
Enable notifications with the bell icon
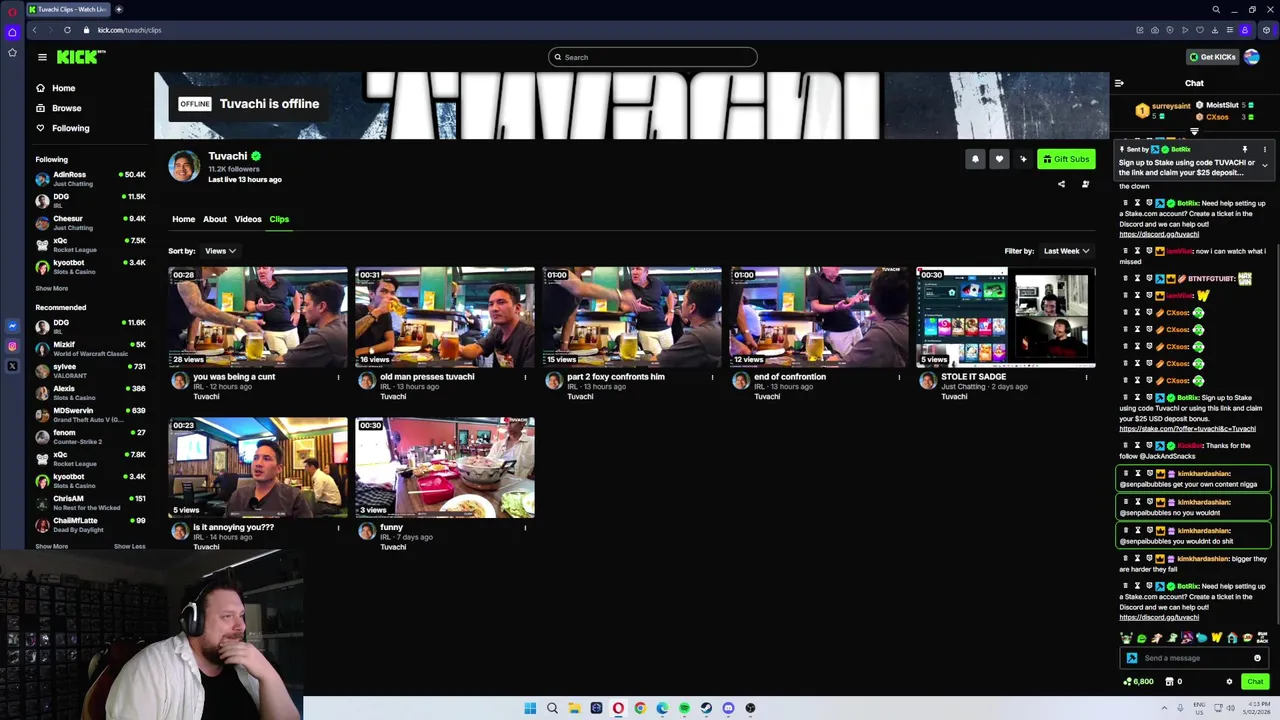point(975,159)
